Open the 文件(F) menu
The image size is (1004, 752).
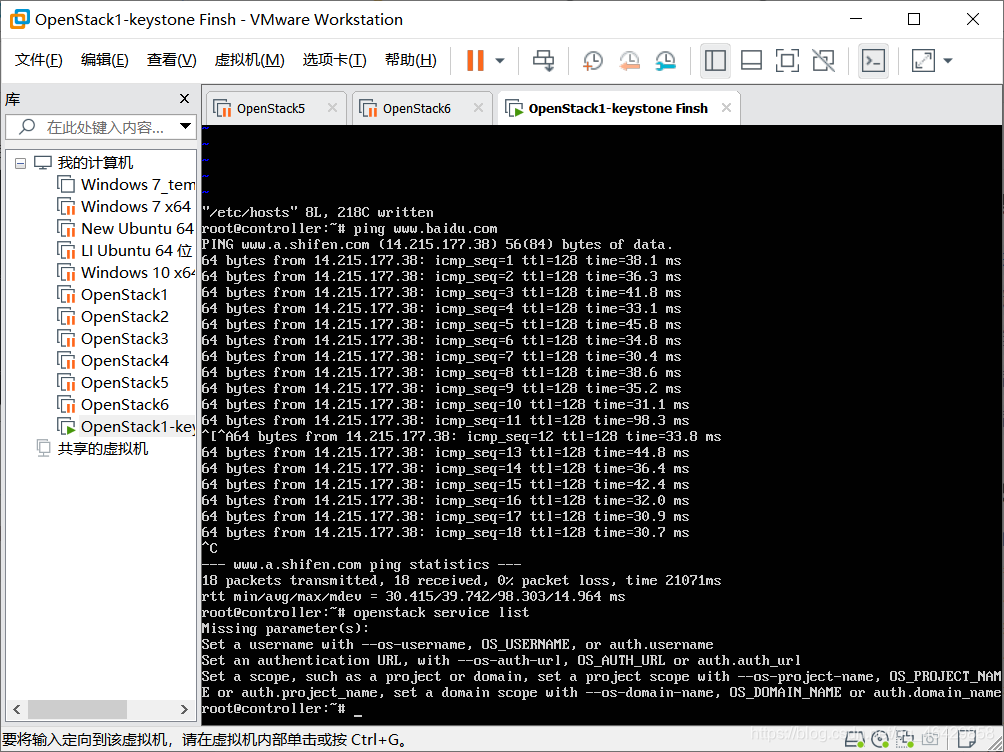[x=38, y=60]
